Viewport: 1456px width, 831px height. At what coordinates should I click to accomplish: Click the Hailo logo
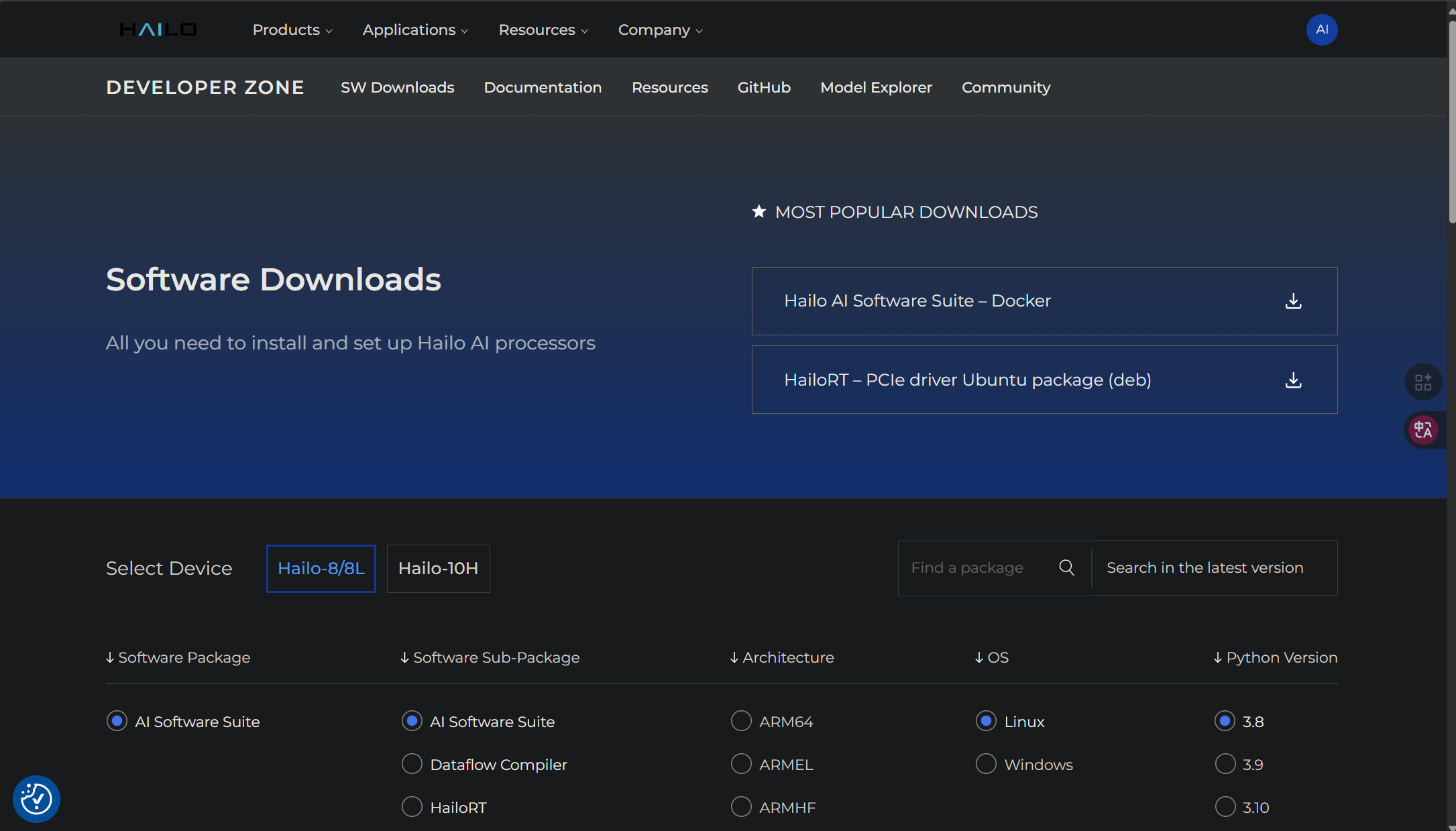click(x=158, y=30)
